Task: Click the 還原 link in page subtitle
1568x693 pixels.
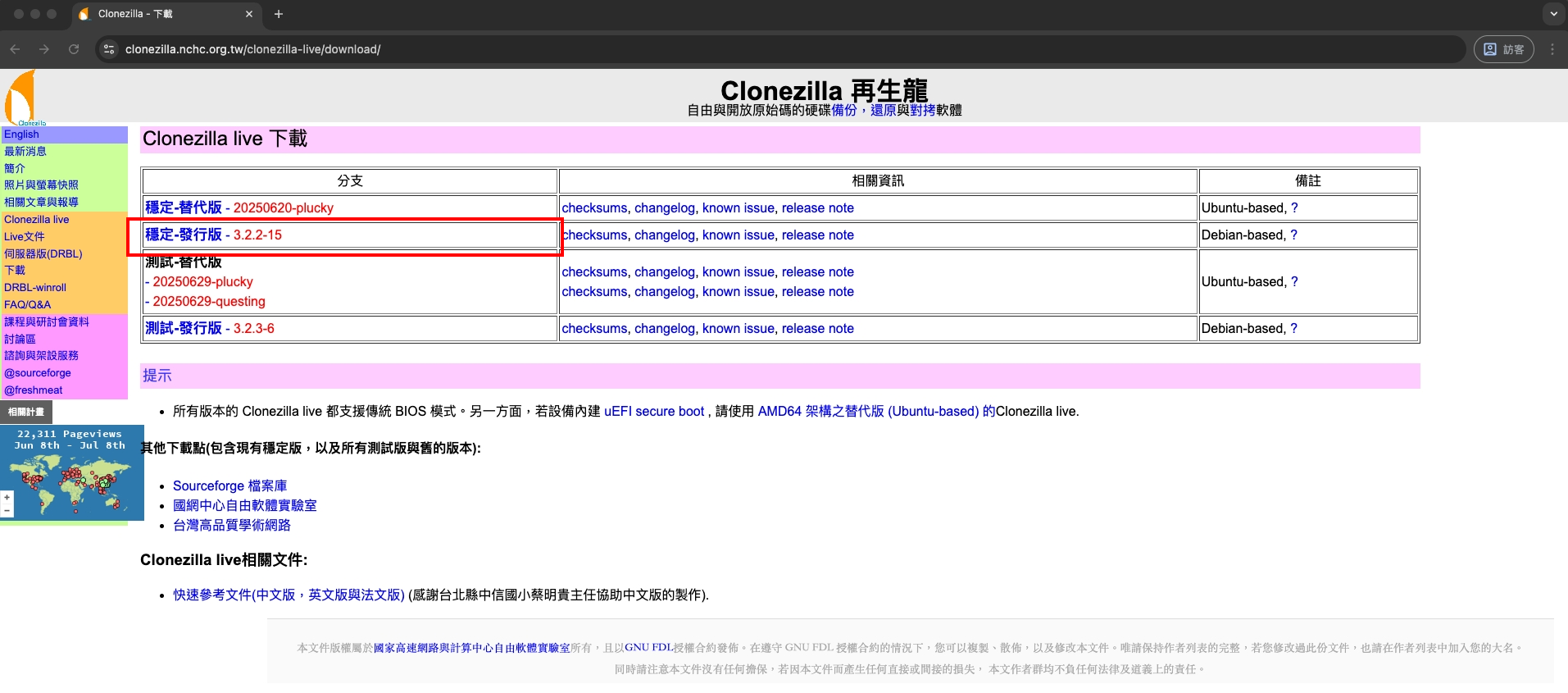Action: (884, 110)
